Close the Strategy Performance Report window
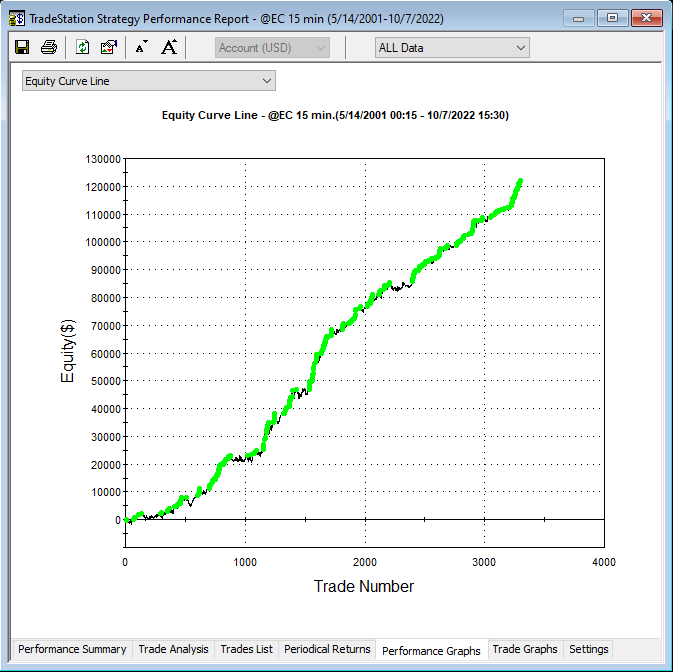 coord(647,17)
